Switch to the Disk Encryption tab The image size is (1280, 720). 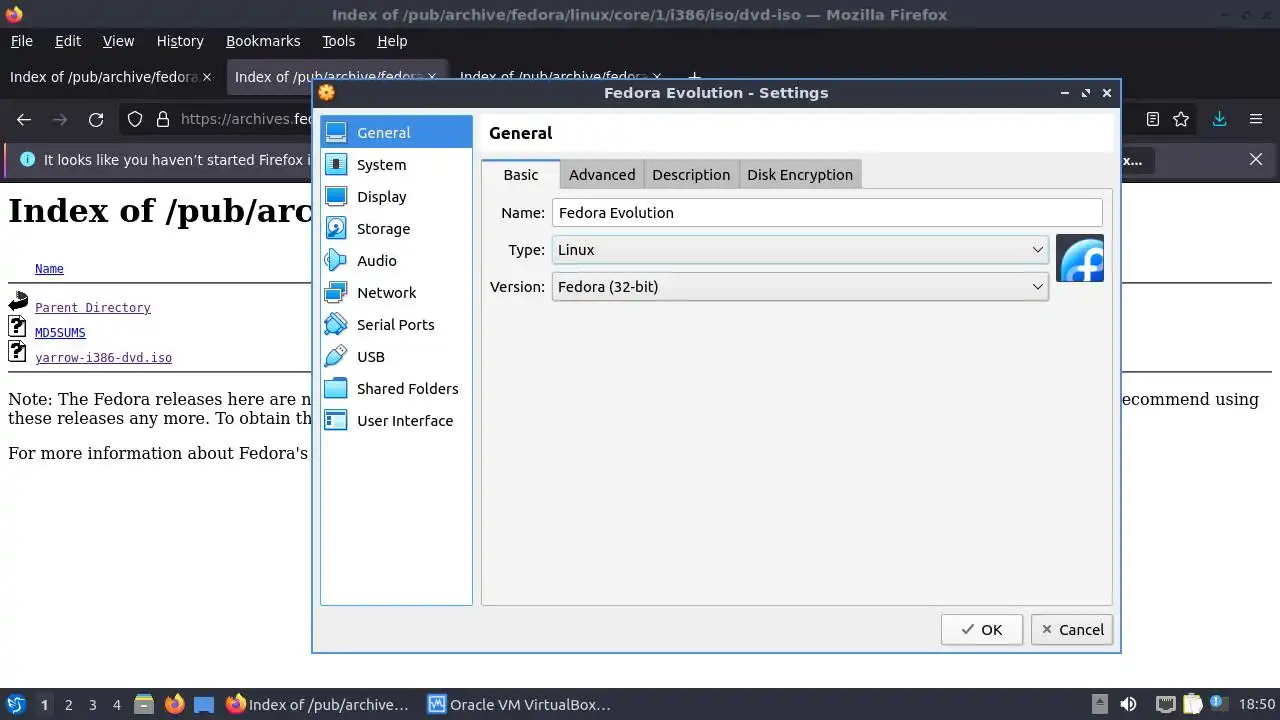point(800,174)
